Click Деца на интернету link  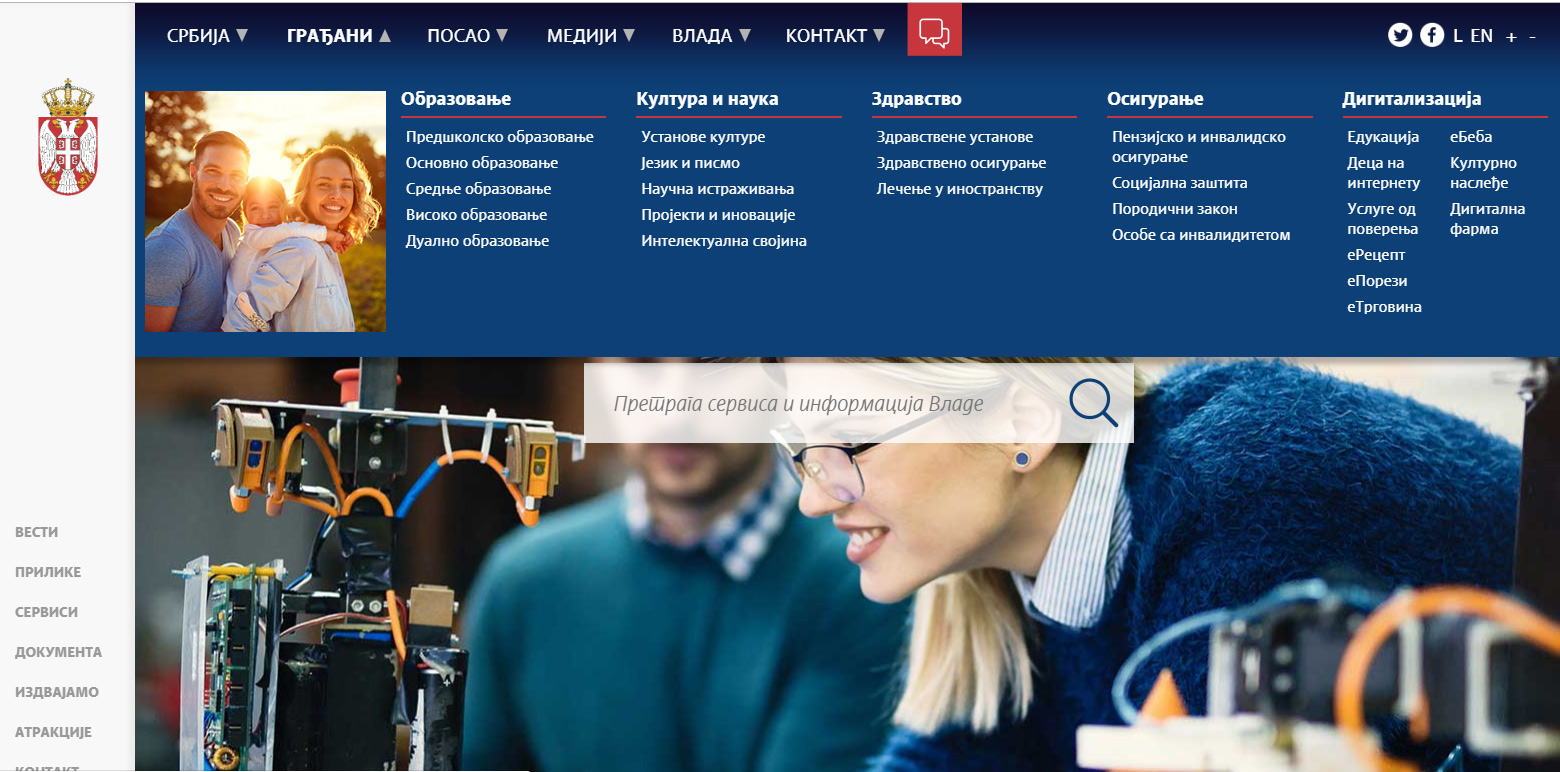click(x=1384, y=173)
